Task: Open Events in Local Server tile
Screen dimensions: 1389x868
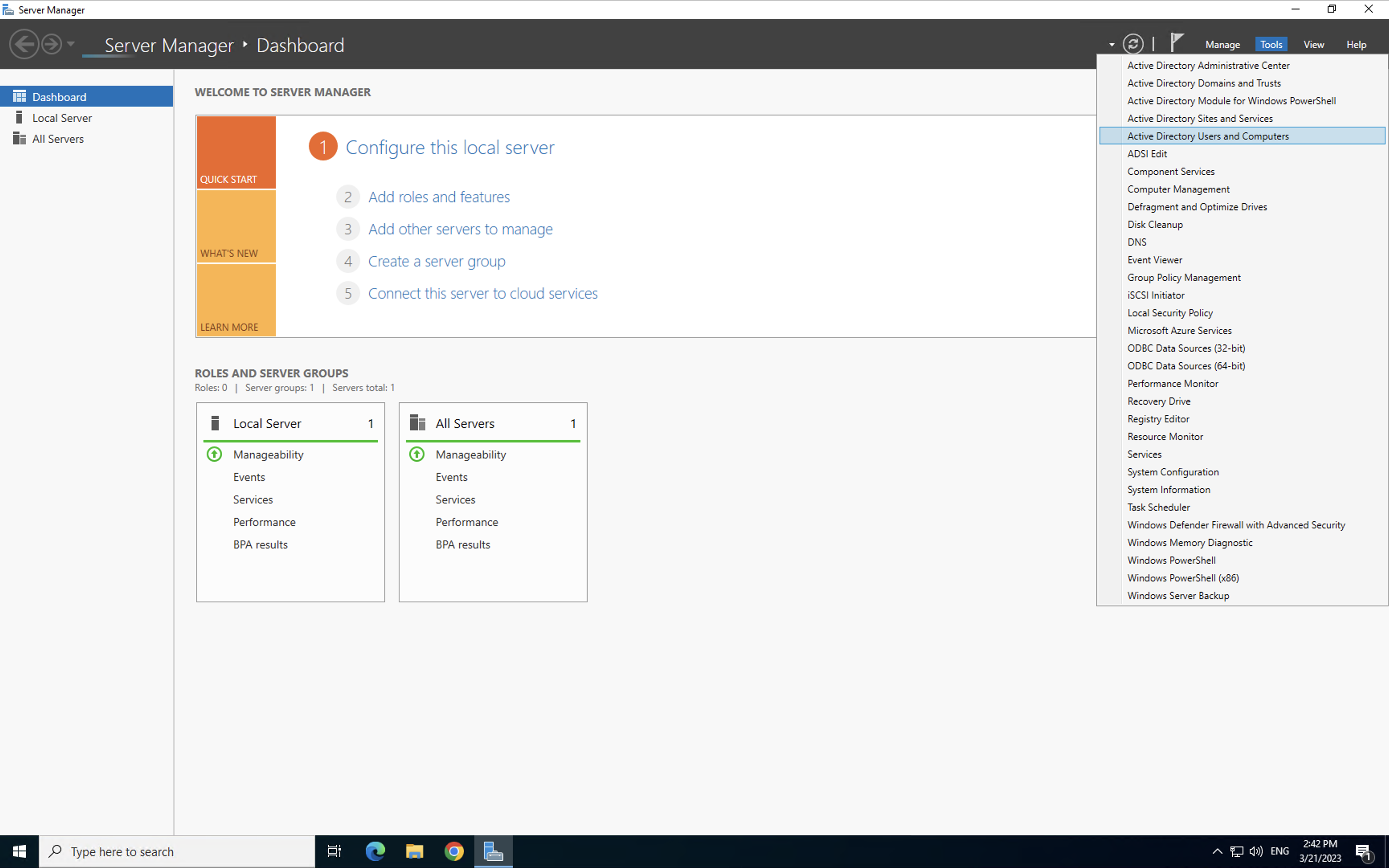Action: point(248,477)
